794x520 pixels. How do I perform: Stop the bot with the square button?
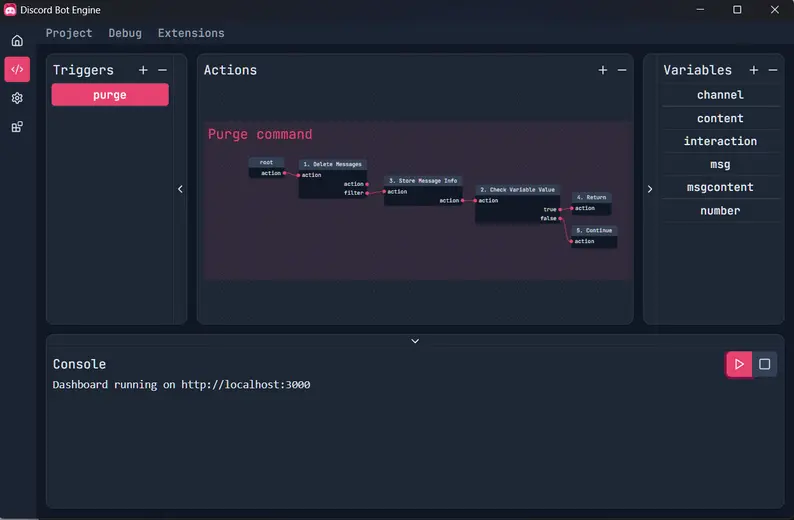coord(765,364)
